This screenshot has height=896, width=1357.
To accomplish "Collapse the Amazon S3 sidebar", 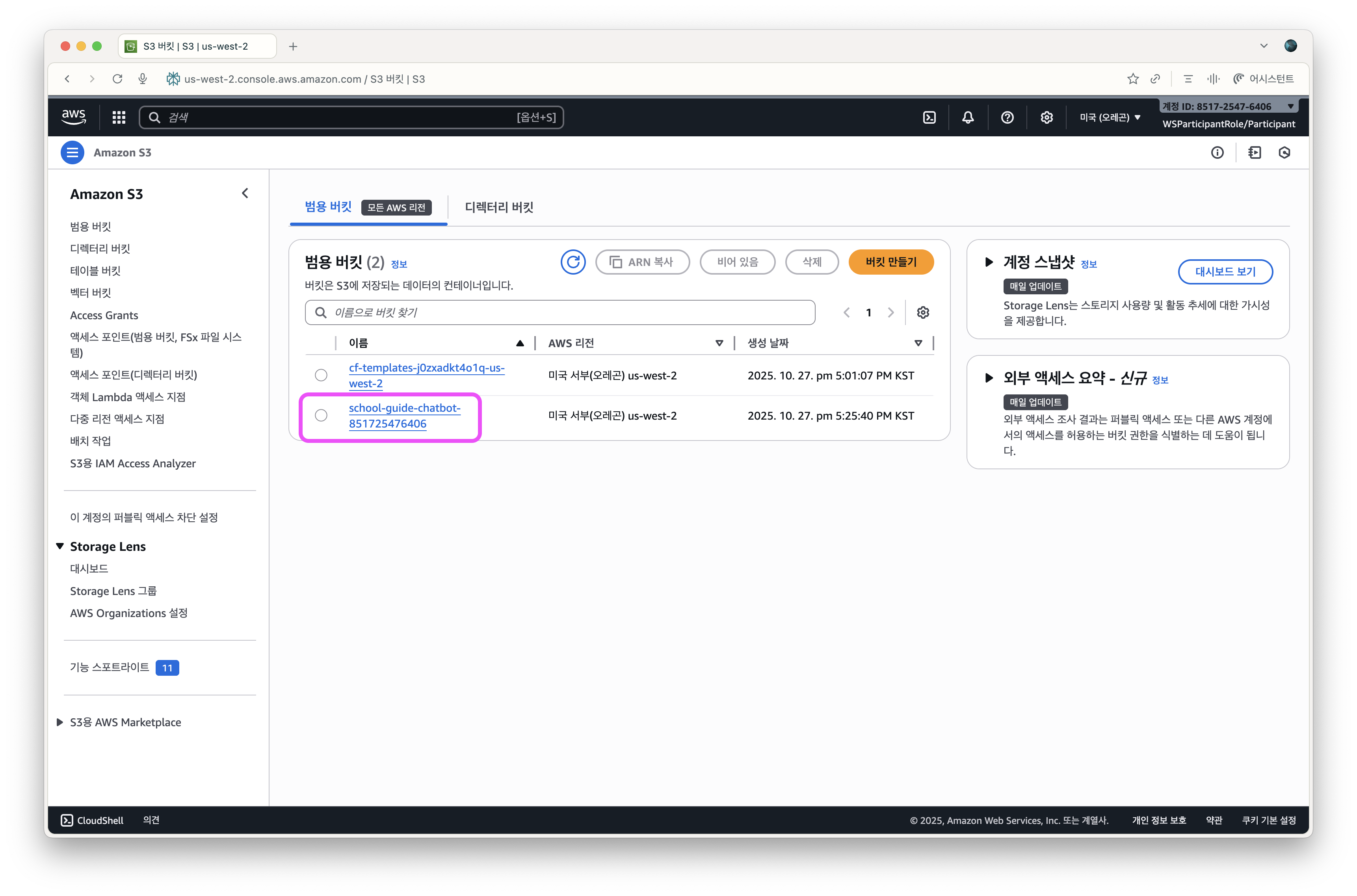I will click(245, 193).
